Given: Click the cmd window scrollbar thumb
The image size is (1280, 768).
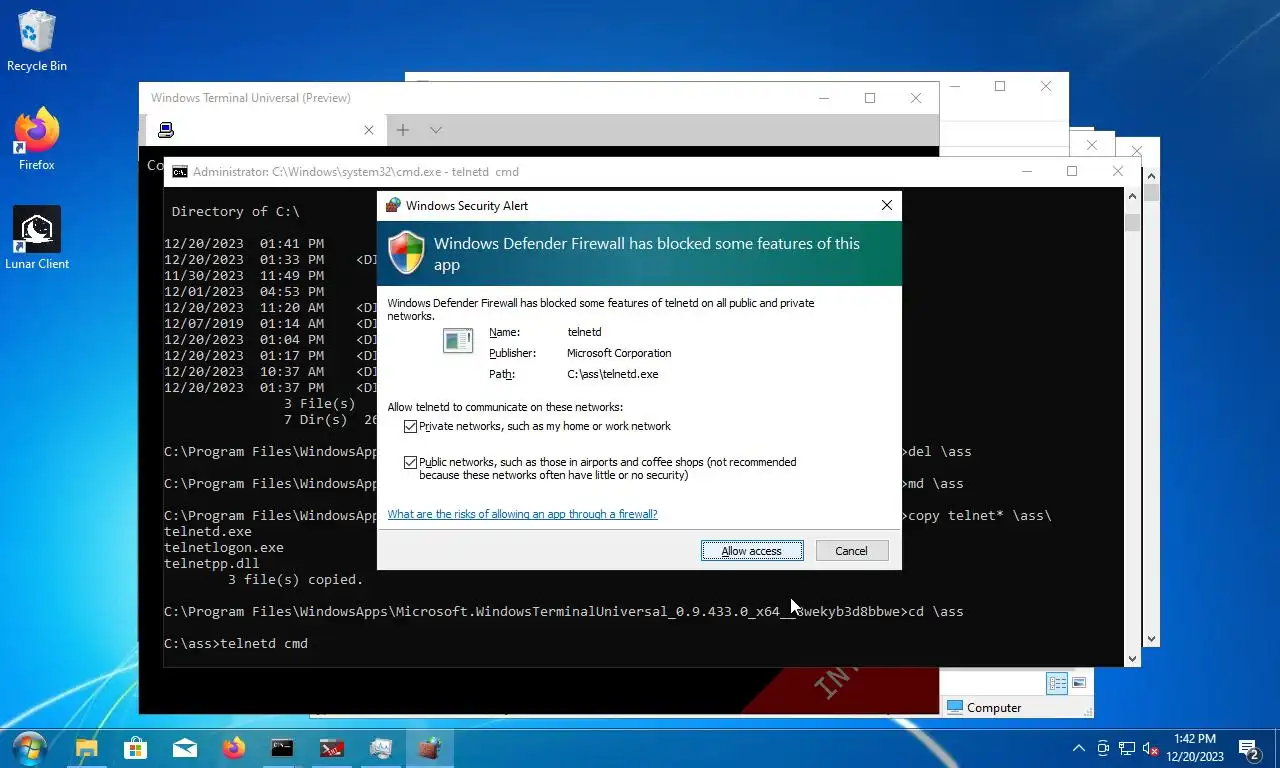Looking at the screenshot, I should click(x=1132, y=223).
